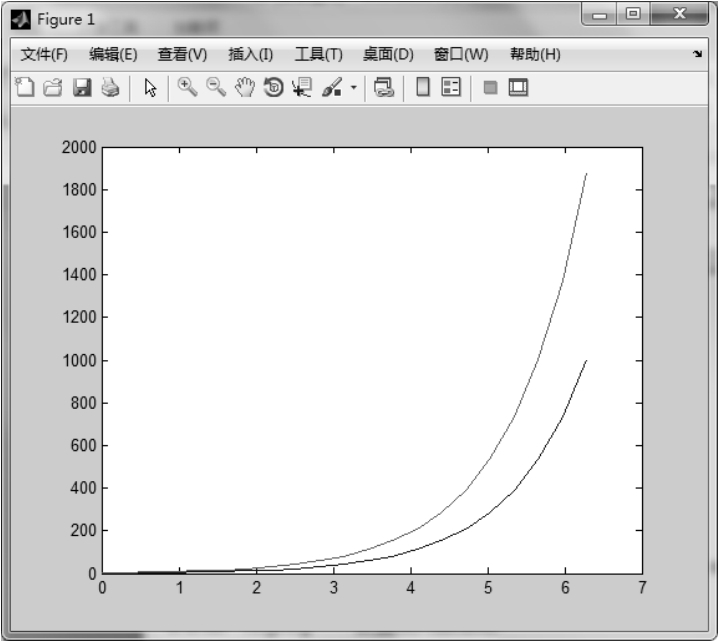Click the New Figure toolbar icon
This screenshot has width=718, height=641.
[25, 88]
